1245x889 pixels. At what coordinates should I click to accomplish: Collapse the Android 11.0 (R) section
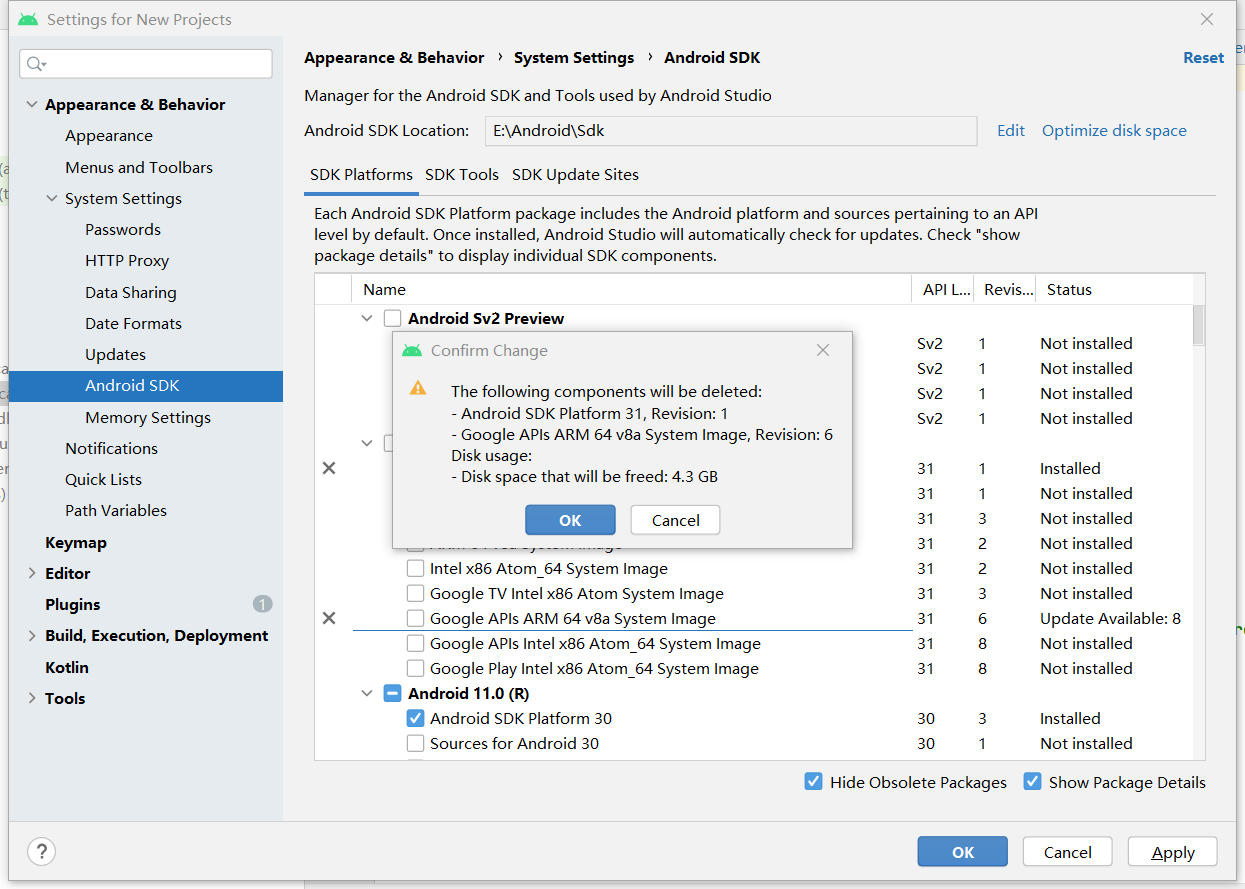click(366, 693)
